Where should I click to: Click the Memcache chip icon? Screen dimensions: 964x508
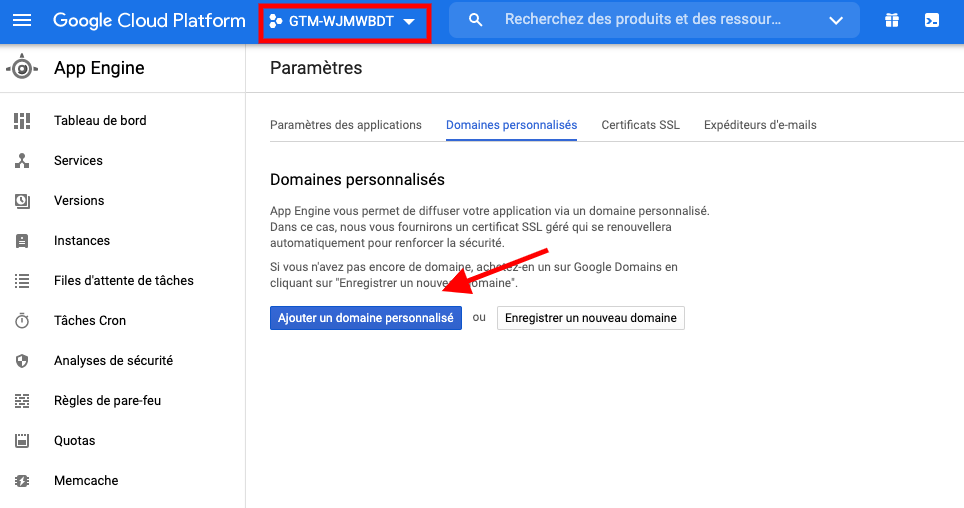[22, 481]
